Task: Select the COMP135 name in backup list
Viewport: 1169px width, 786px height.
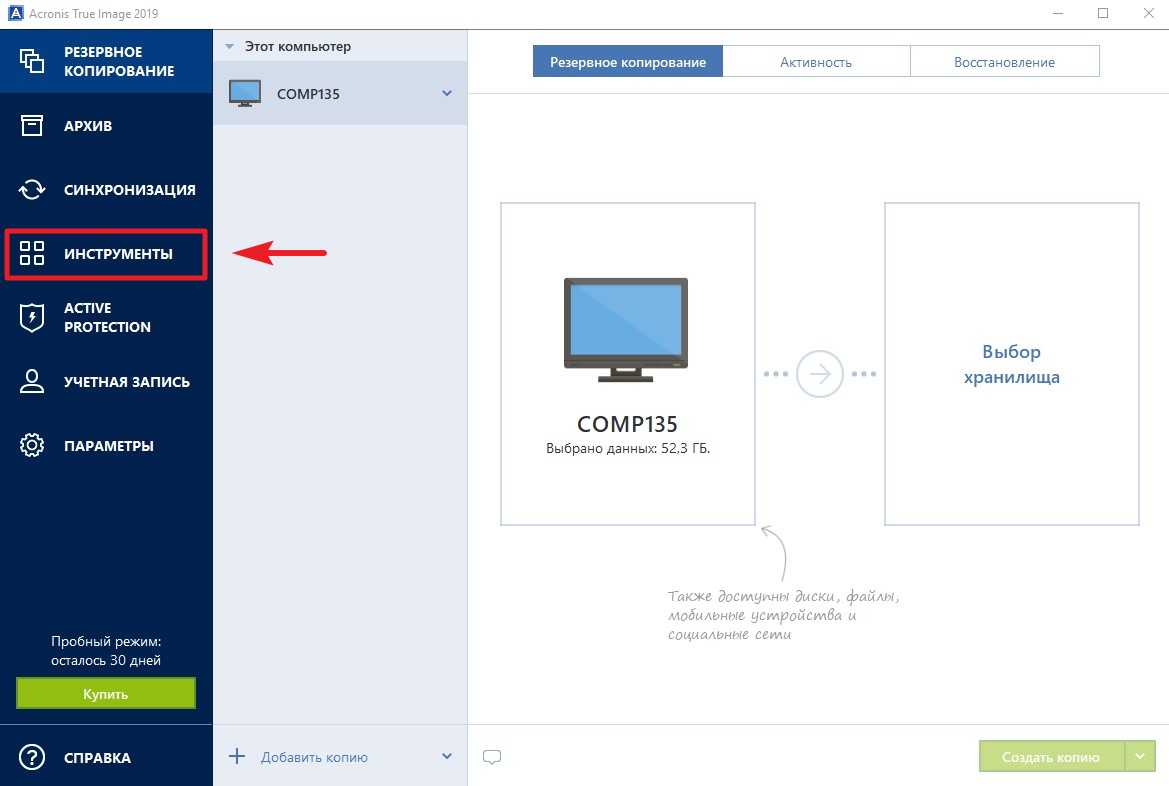Action: click(308, 94)
